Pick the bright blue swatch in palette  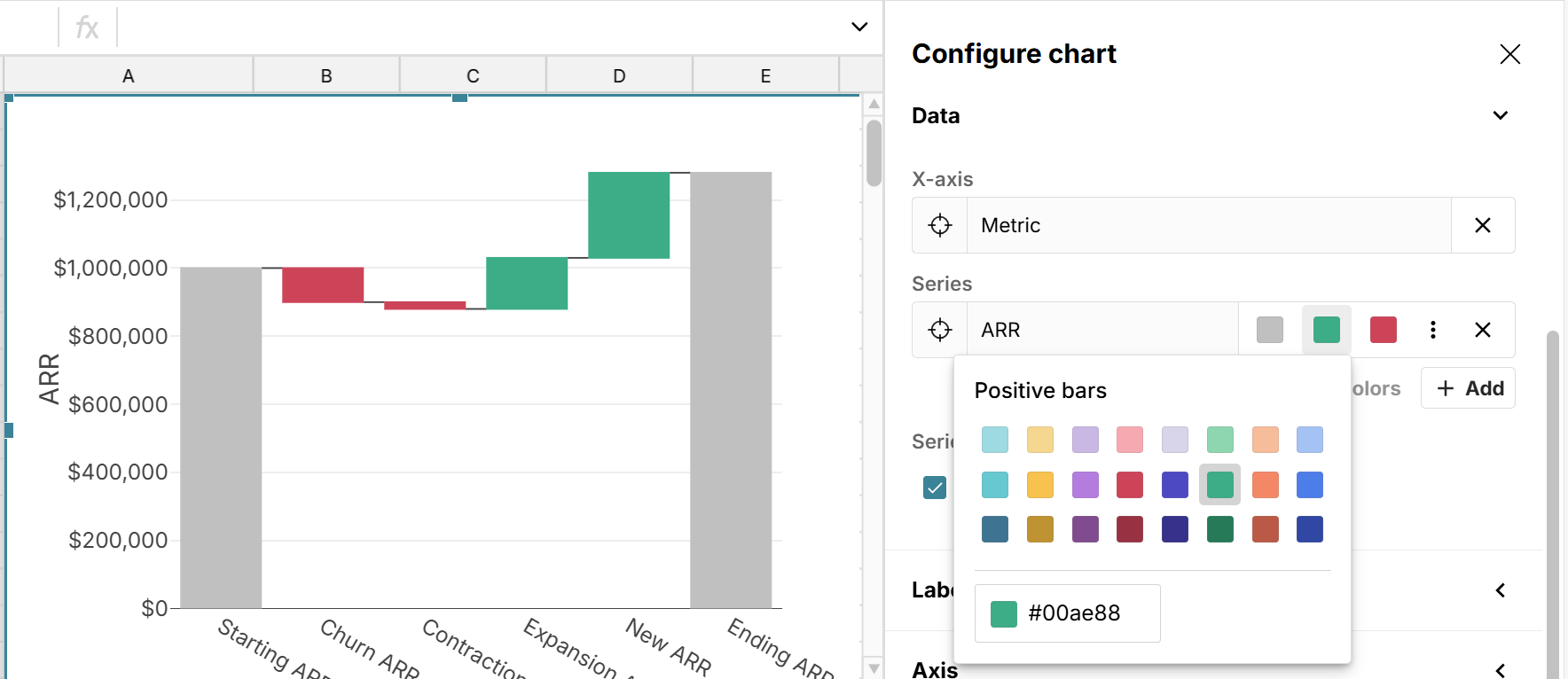pos(1309,485)
